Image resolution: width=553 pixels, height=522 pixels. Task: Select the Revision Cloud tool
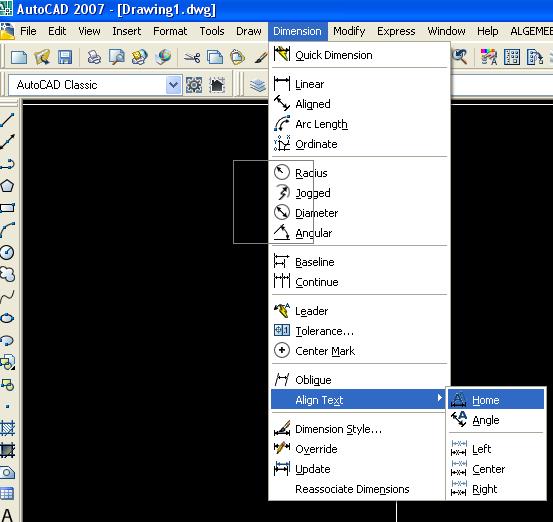click(x=7, y=274)
